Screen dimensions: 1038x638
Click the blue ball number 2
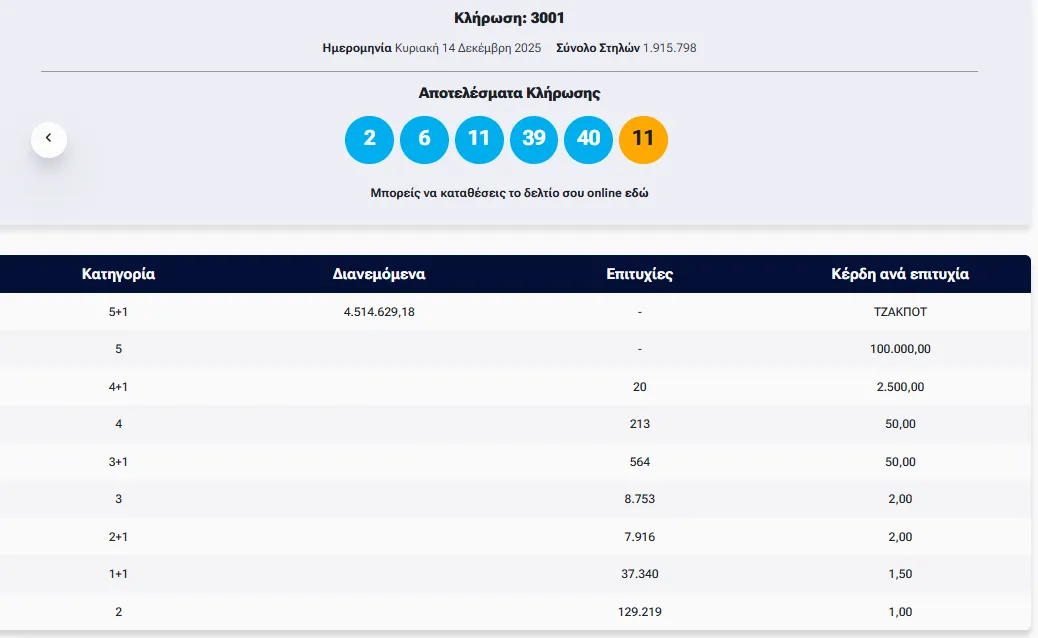coord(370,139)
